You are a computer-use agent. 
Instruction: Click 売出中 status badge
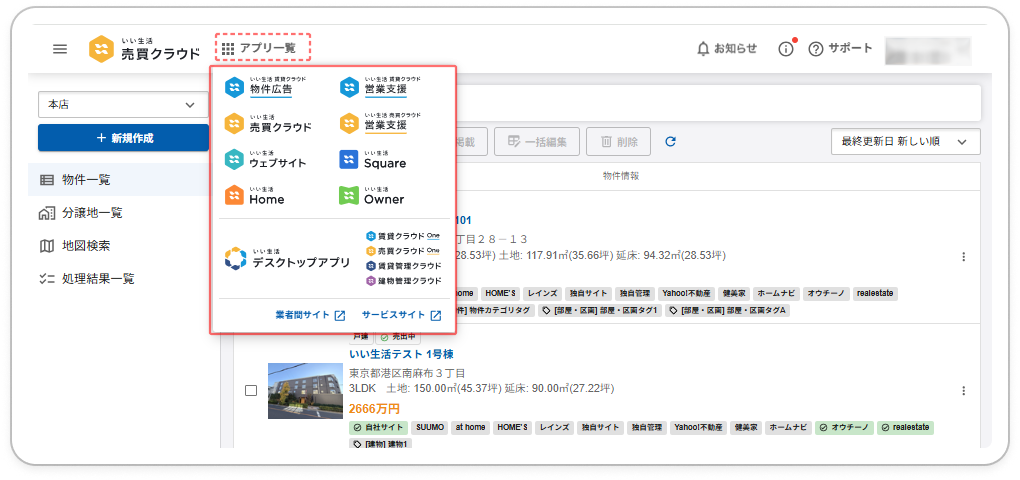click(400, 338)
